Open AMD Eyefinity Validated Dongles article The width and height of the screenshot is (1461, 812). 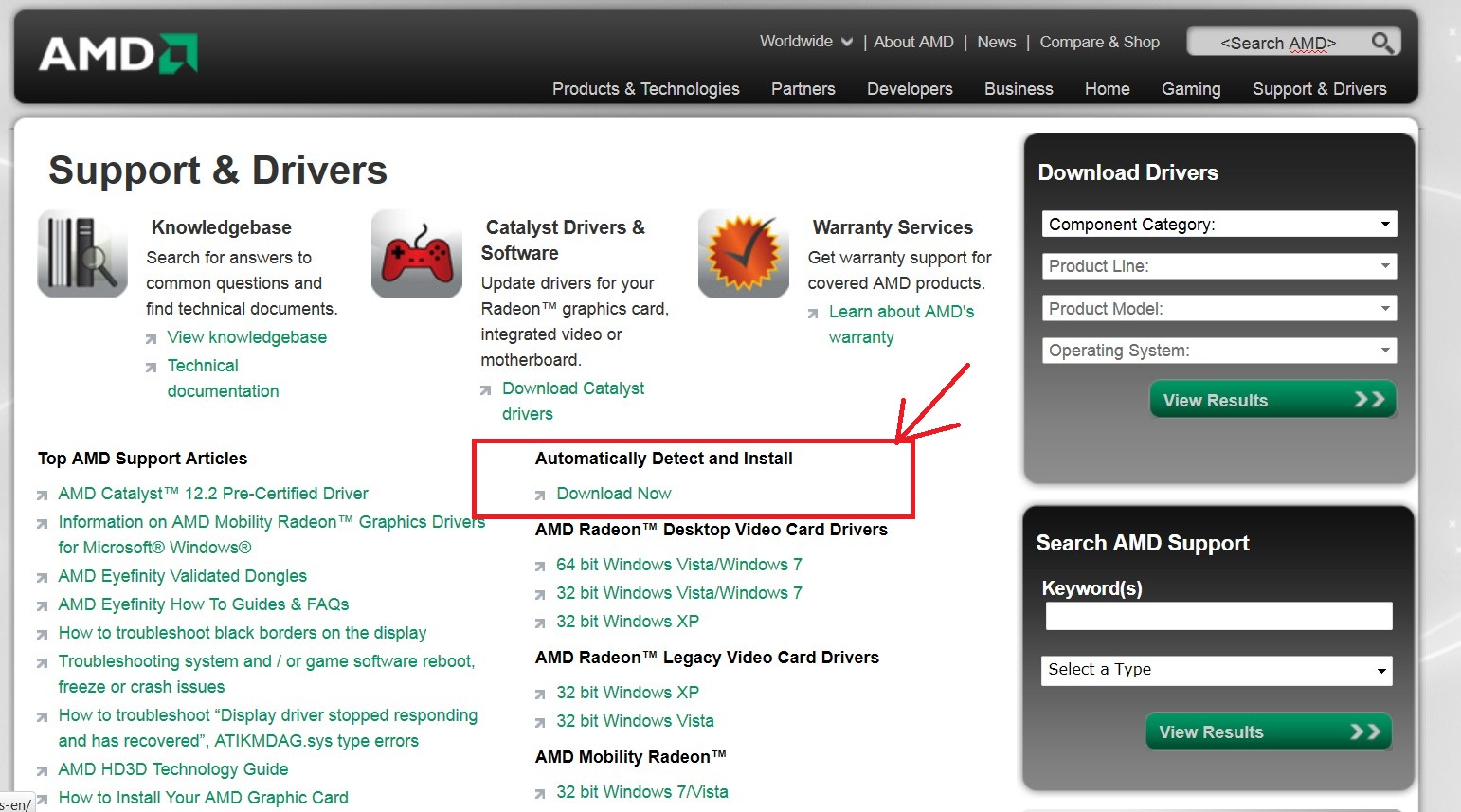tap(183, 576)
